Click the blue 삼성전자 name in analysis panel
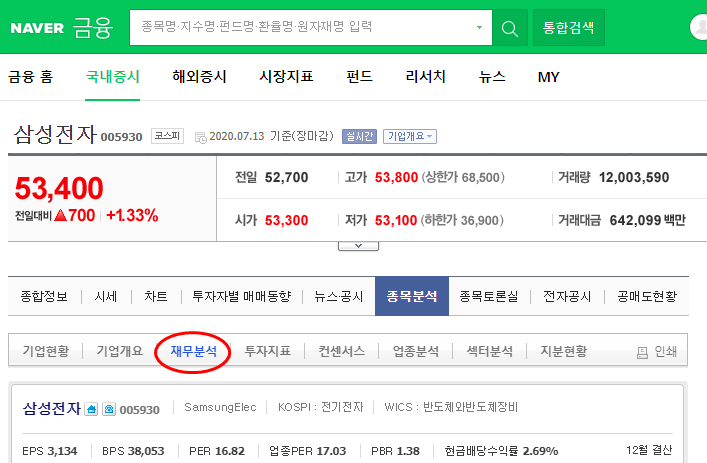 coord(52,408)
